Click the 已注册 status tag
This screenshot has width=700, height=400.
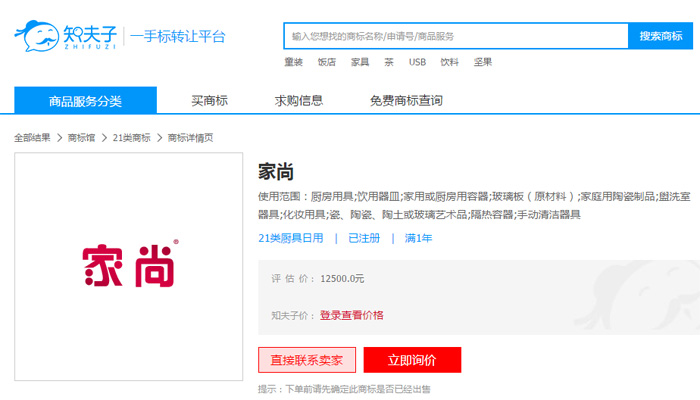coord(364,238)
